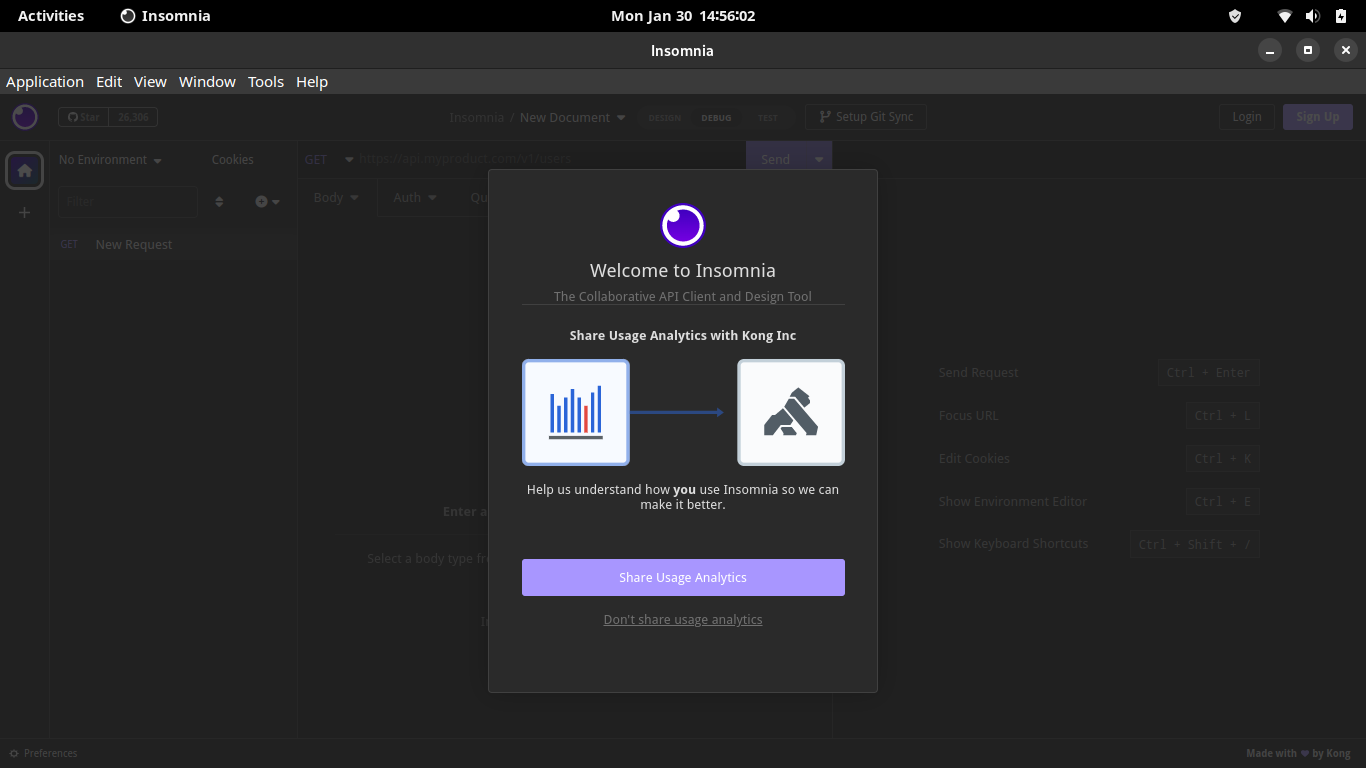
Task: Click the Filter input in the sidebar
Action: 127,201
